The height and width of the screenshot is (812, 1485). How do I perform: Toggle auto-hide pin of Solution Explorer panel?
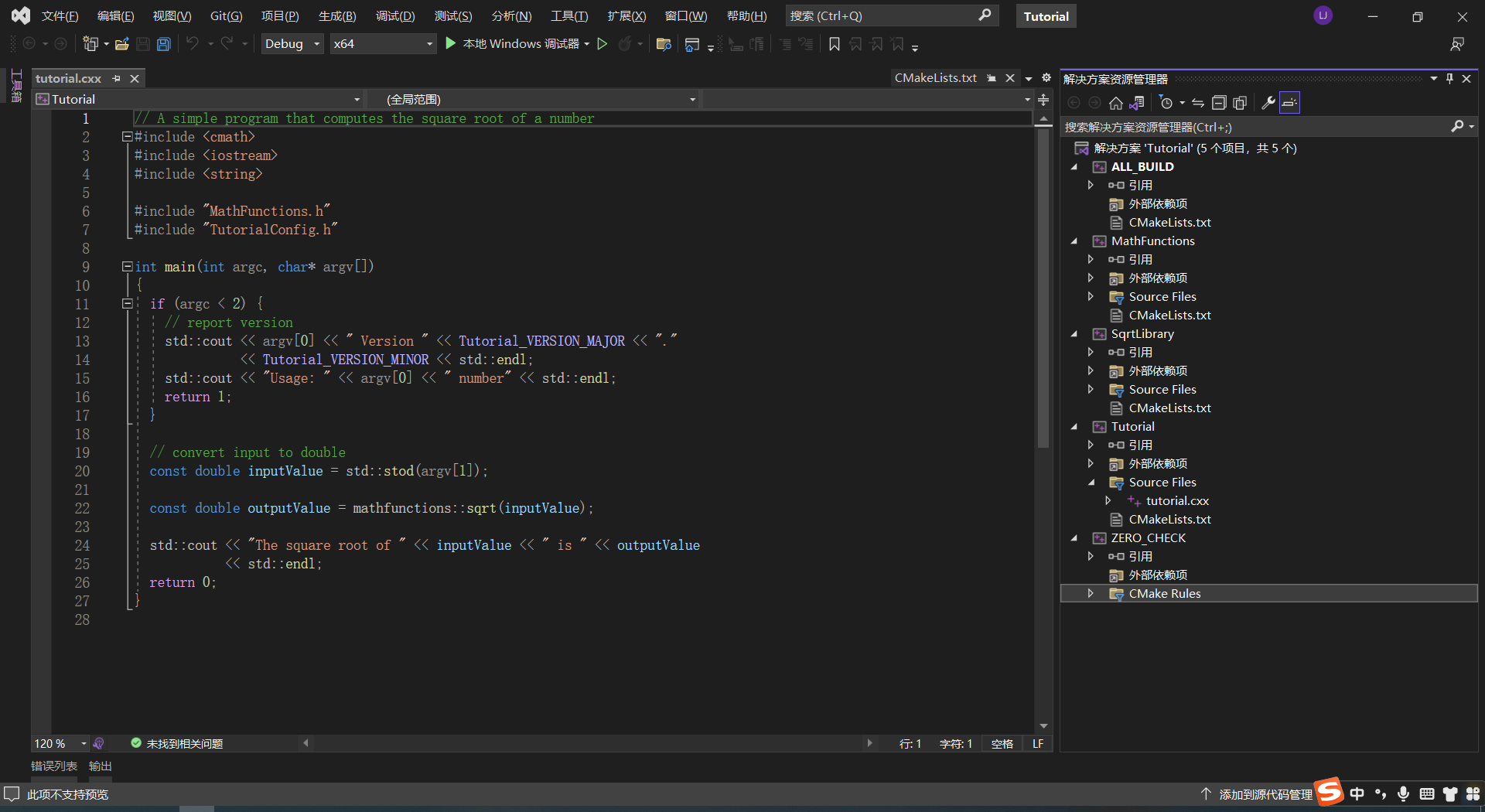pyautogui.click(x=1449, y=78)
